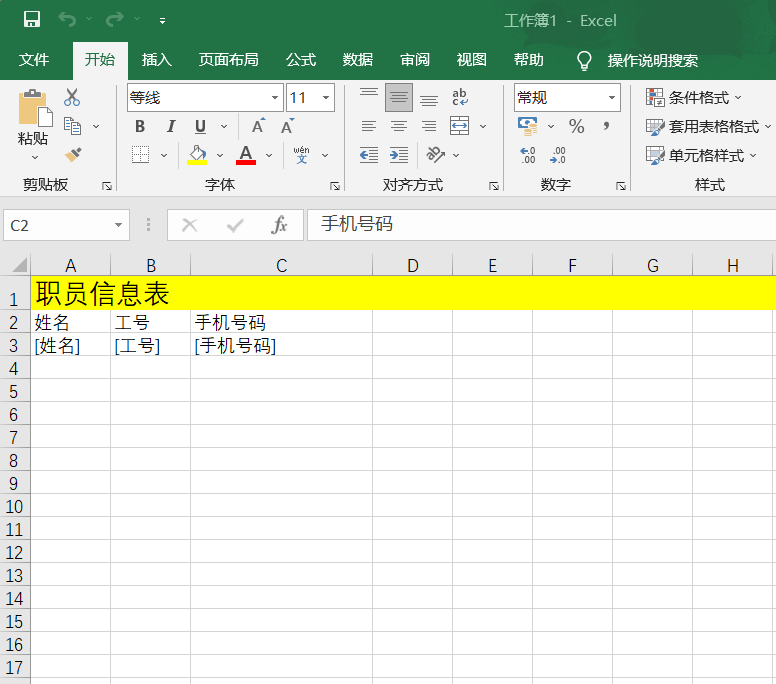The height and width of the screenshot is (684, 776).
Task: Click the Cut scissors icon
Action: click(x=72, y=98)
